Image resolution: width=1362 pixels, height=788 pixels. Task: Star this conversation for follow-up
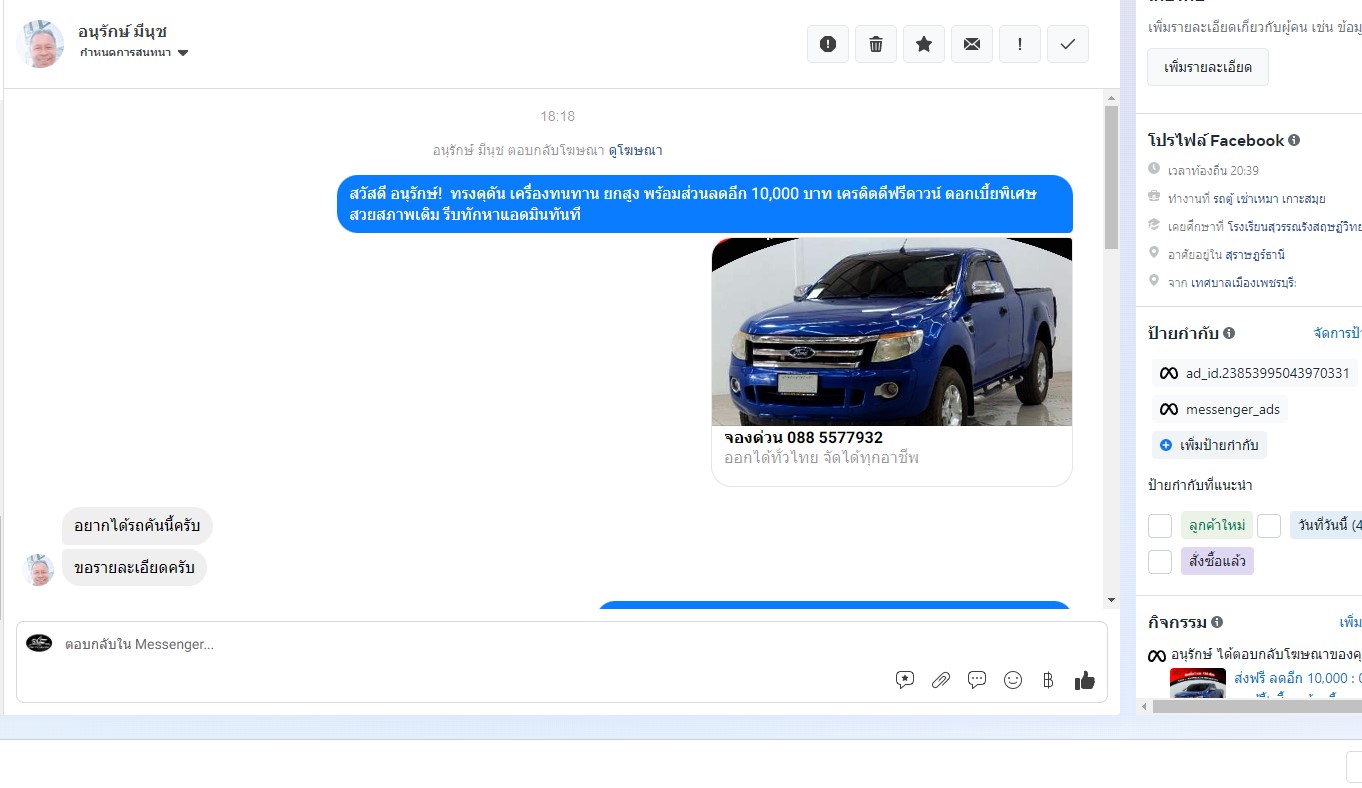pyautogui.click(x=924, y=44)
